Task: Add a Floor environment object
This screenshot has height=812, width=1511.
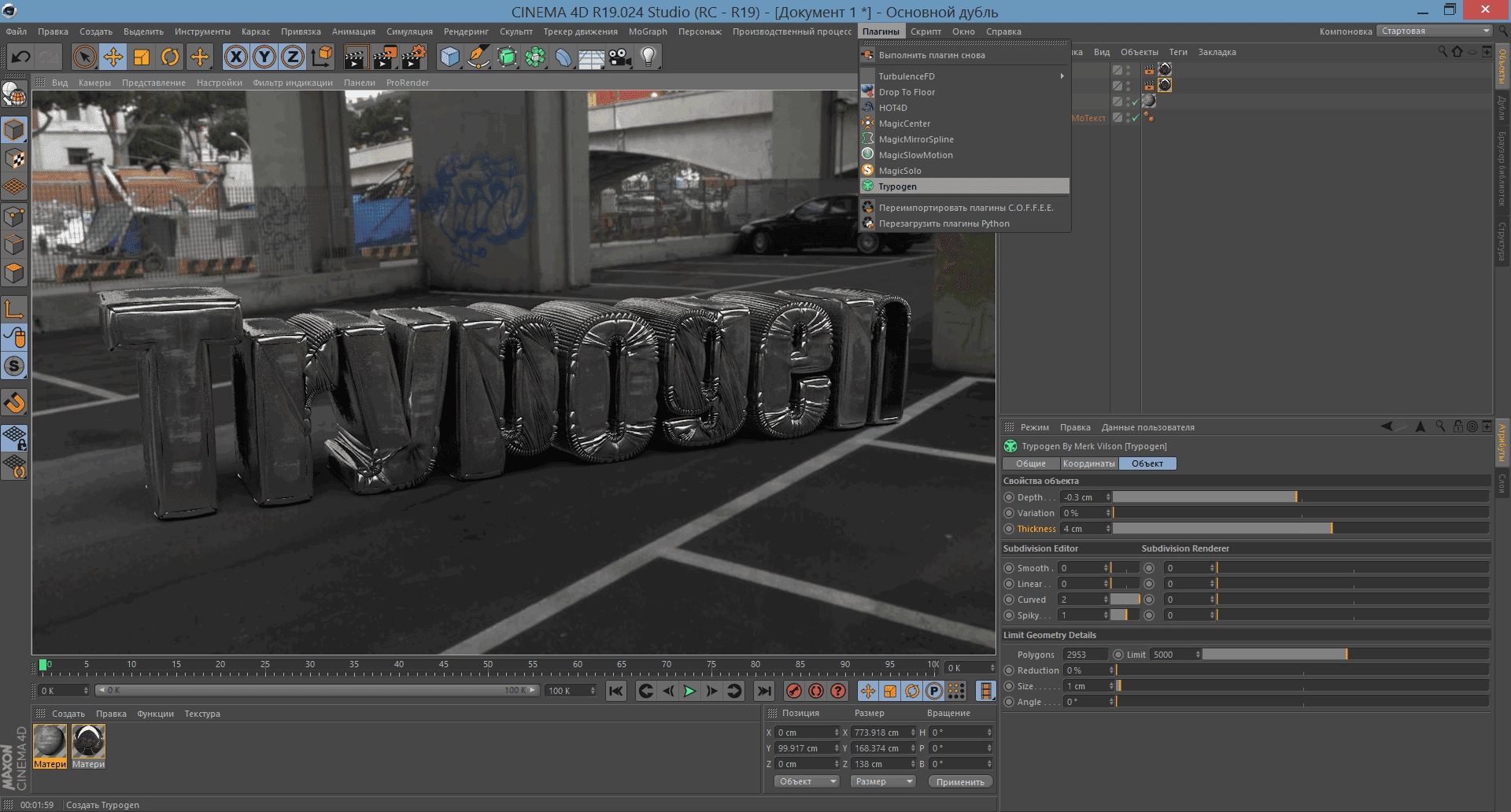Action: coord(592,57)
